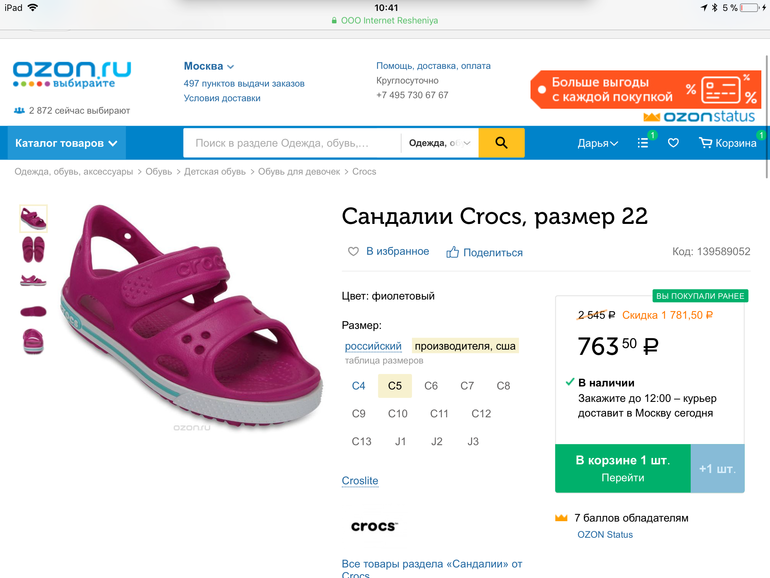Open the favorites heart icon in navbar

click(x=673, y=143)
